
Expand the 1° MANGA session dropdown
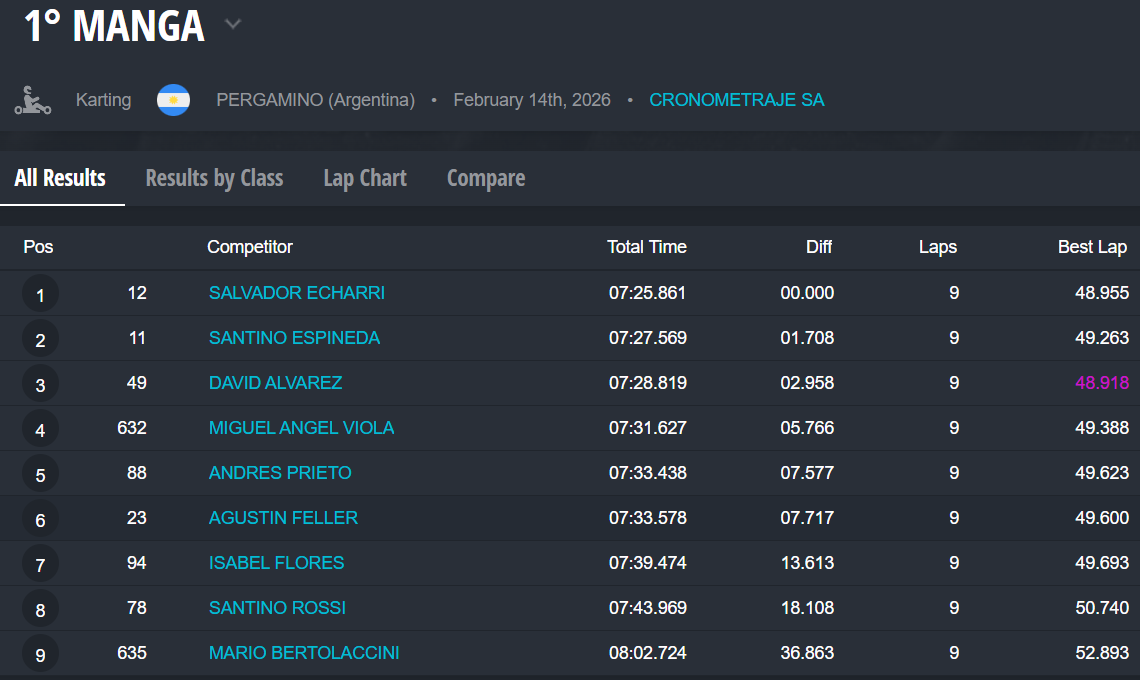[x=233, y=25]
